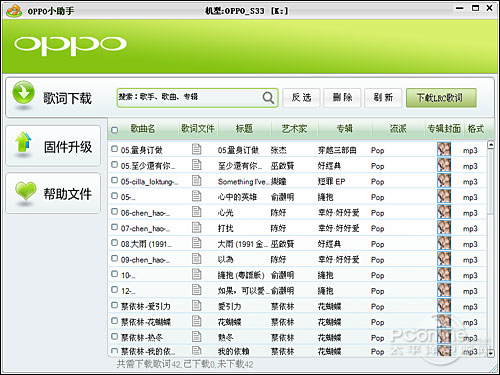Click lyrics file icon in 心中的英雄 row
The image size is (500, 375).
coord(197,196)
